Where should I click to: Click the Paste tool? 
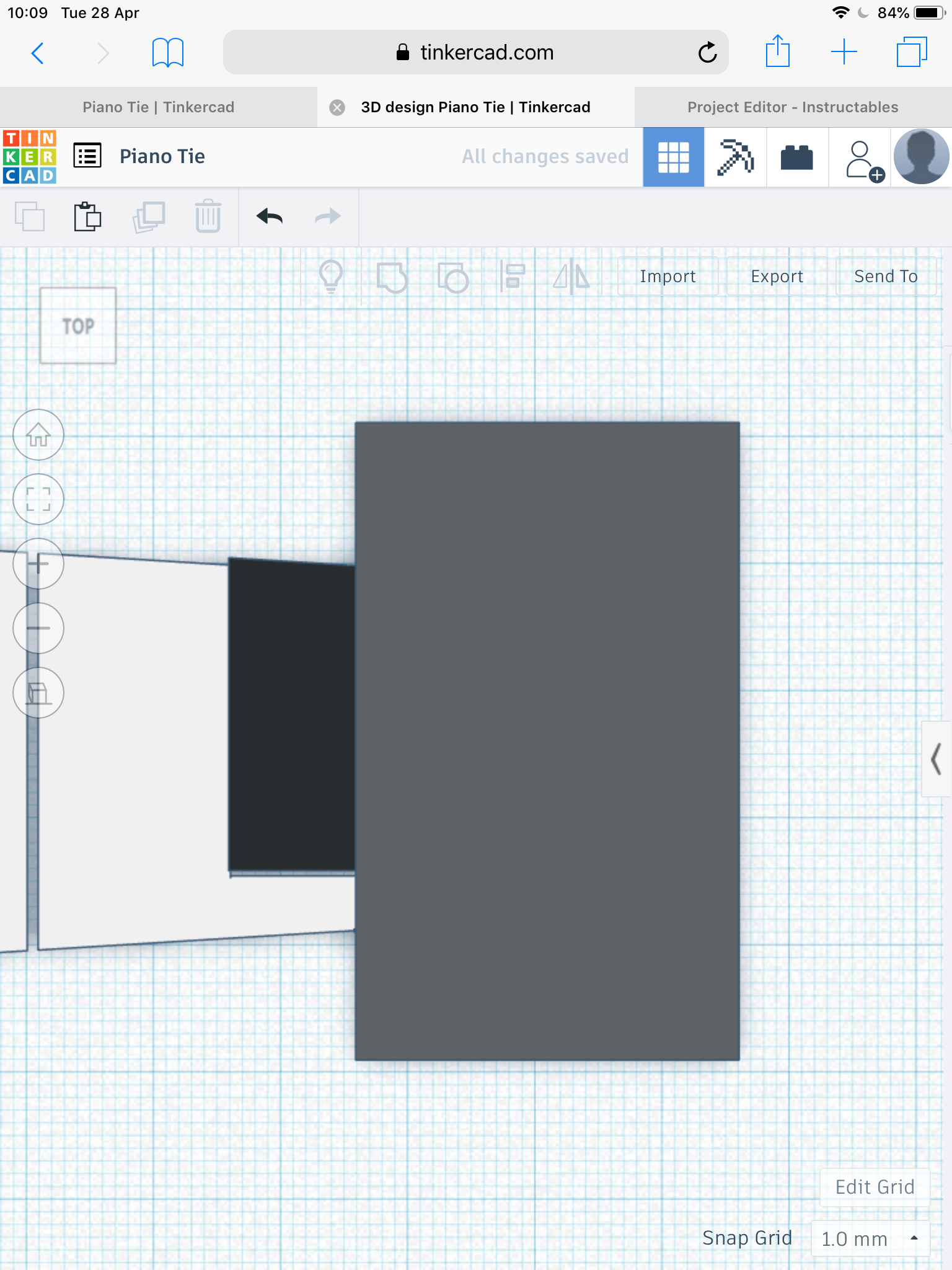pyautogui.click(x=87, y=216)
